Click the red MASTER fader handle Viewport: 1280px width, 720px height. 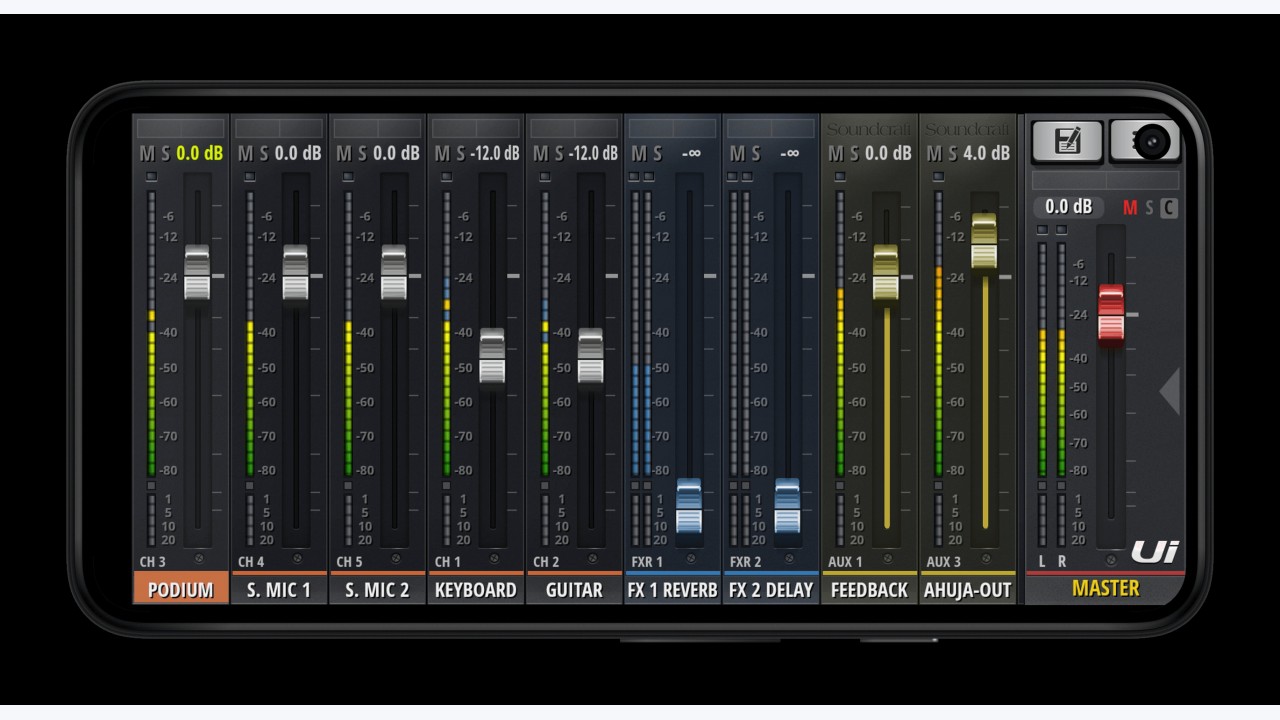pos(1111,313)
